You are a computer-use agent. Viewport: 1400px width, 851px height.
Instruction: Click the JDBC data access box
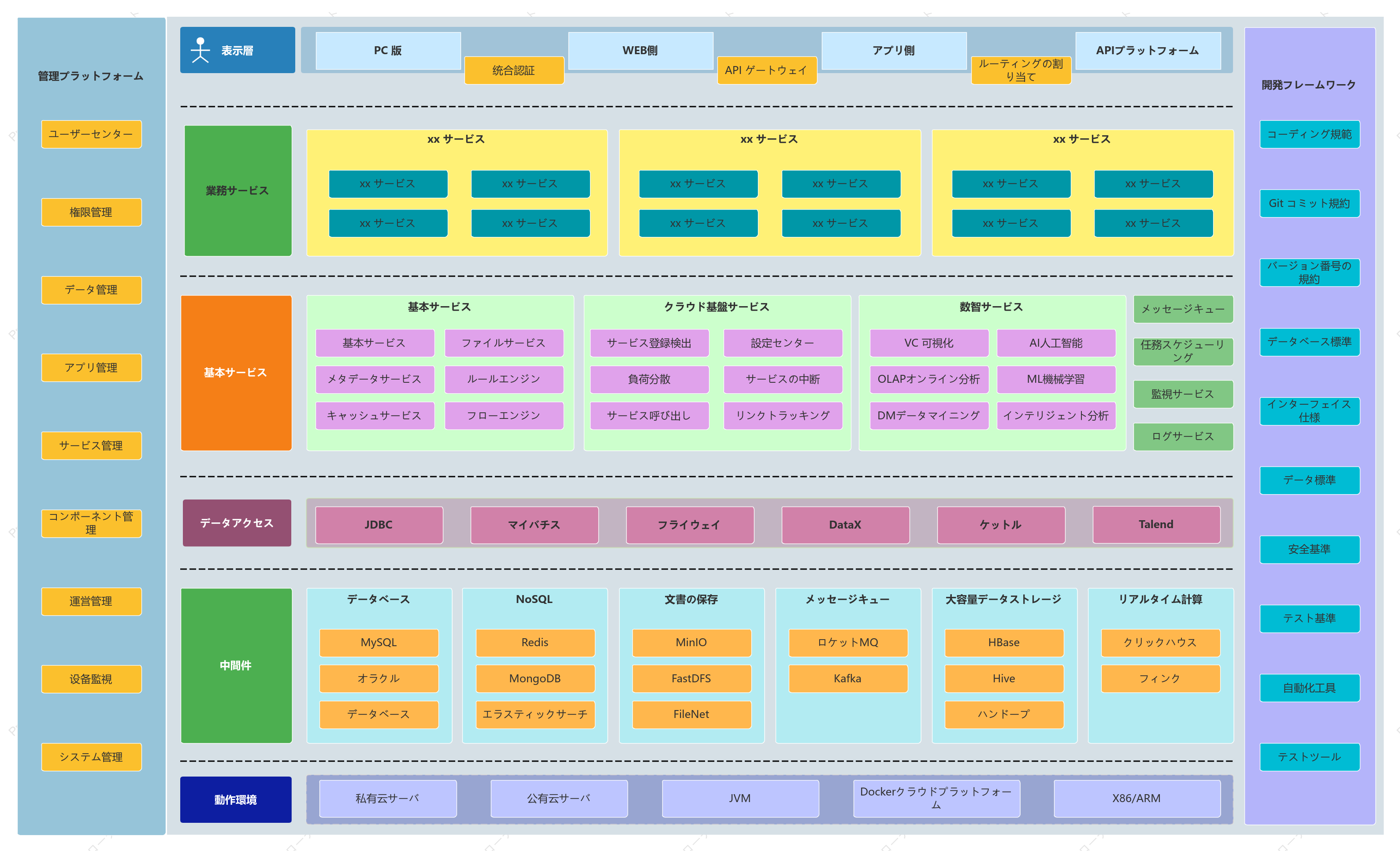379,524
